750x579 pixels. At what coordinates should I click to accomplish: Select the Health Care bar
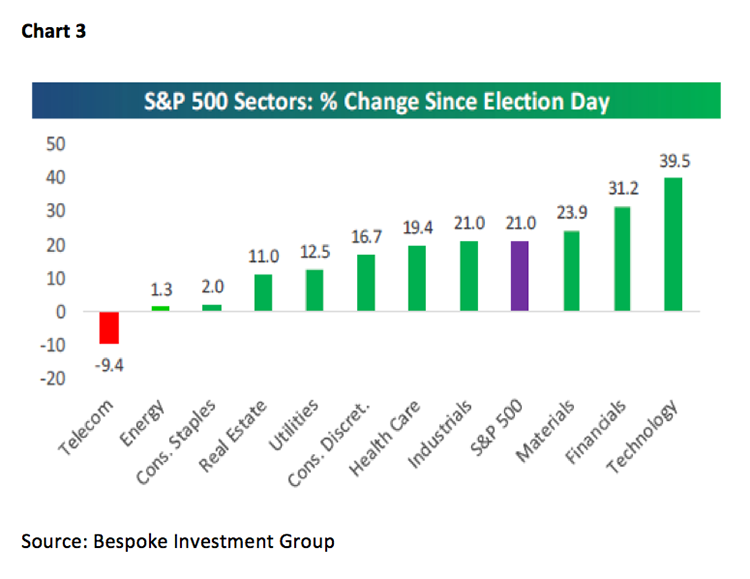pyautogui.click(x=418, y=279)
